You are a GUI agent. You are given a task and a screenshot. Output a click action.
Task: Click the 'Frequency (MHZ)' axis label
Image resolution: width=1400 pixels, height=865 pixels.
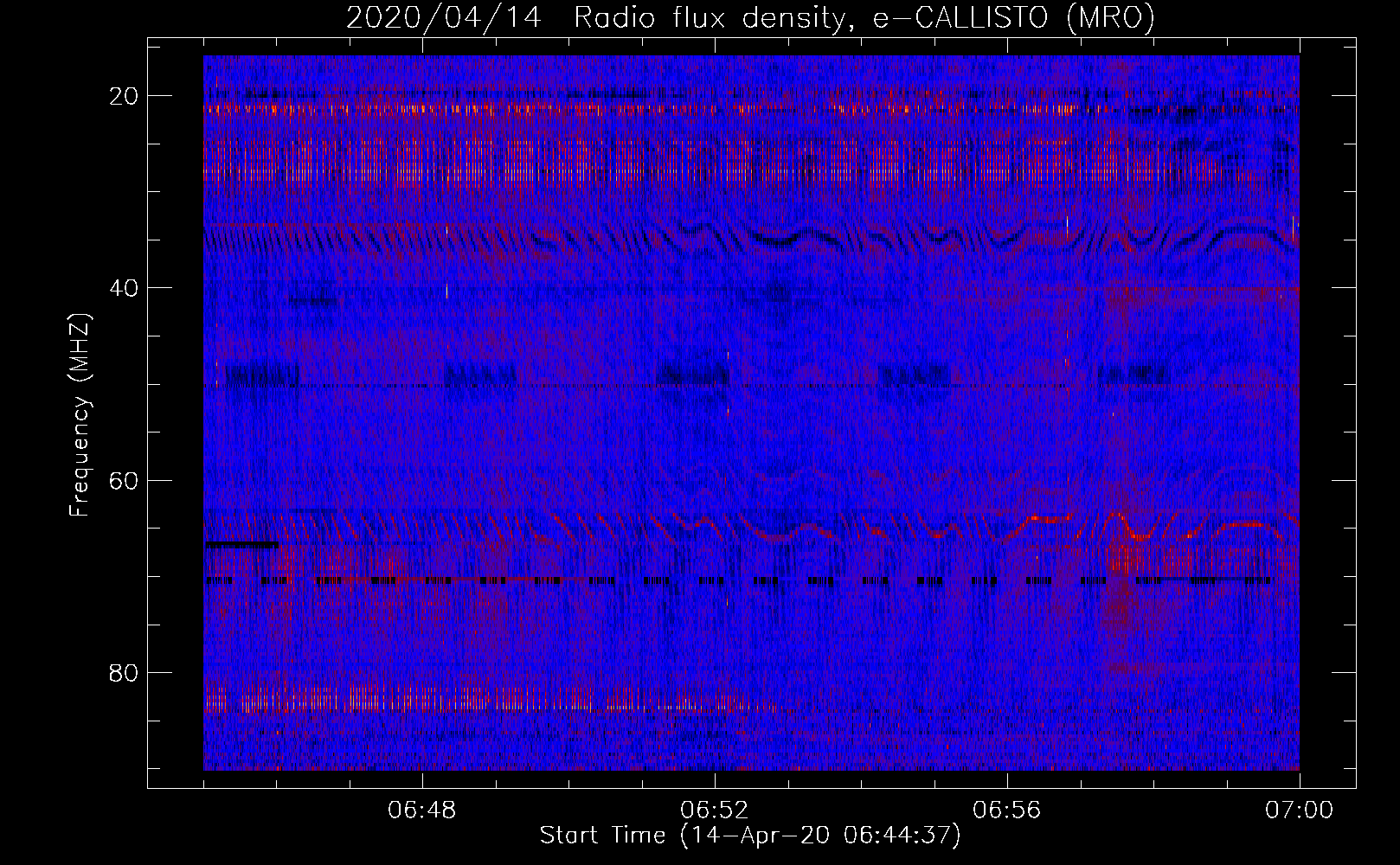pyautogui.click(x=80, y=415)
